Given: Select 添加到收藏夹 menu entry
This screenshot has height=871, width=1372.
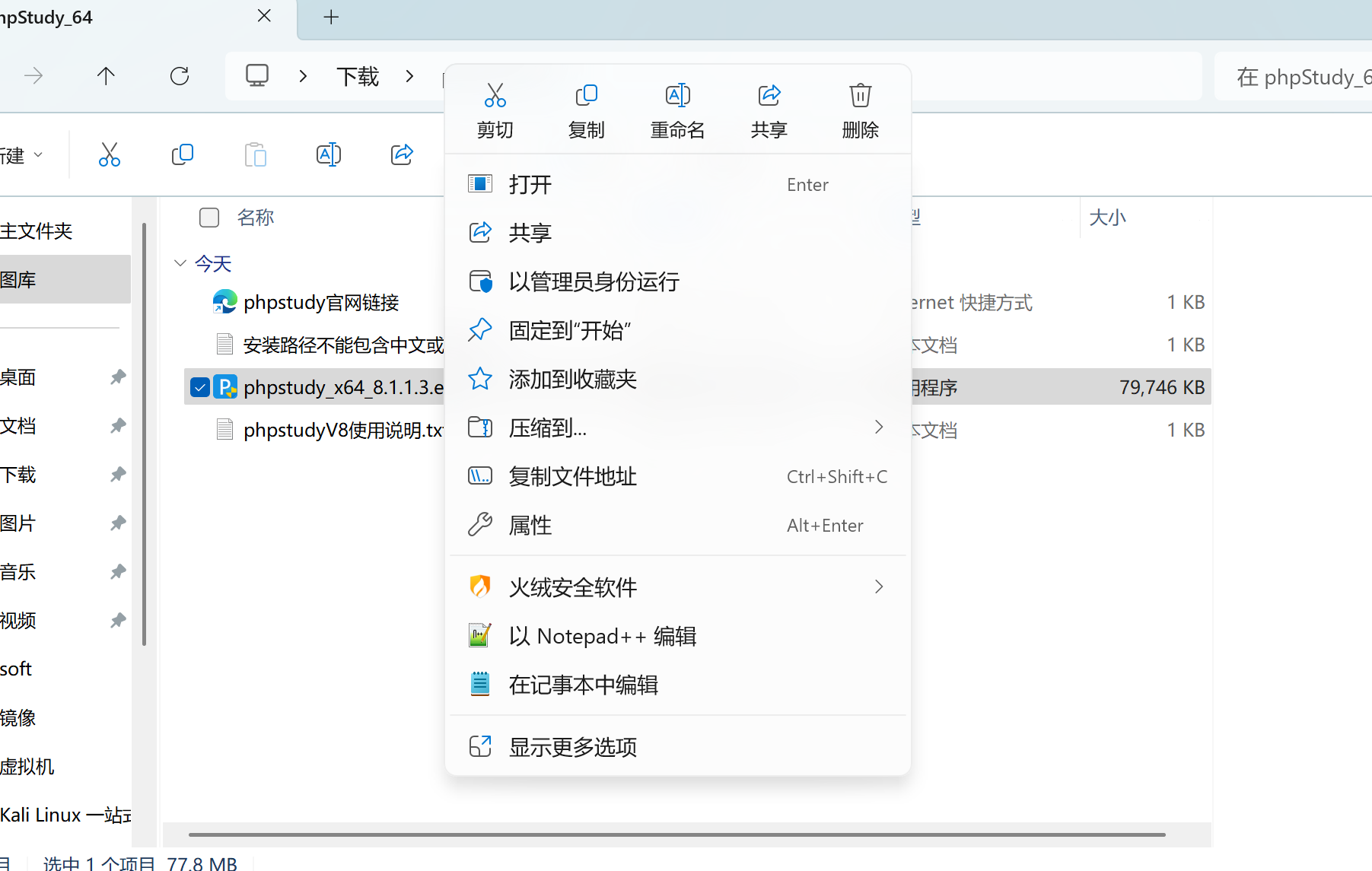Looking at the screenshot, I should pyautogui.click(x=678, y=379).
